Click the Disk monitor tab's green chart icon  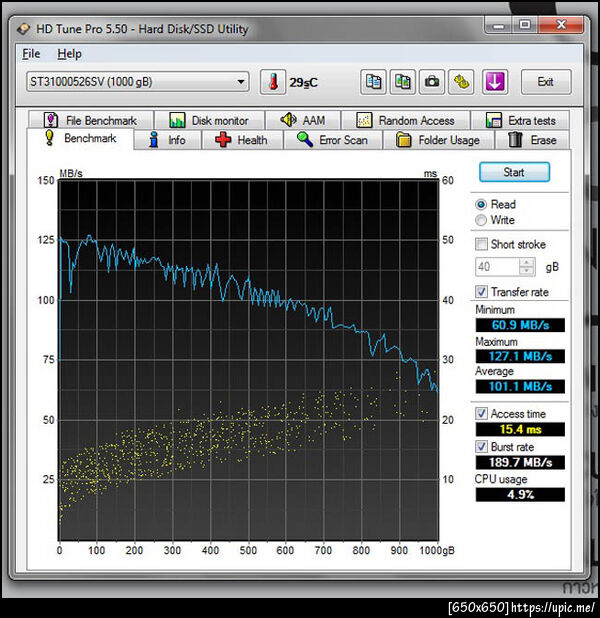point(177,120)
